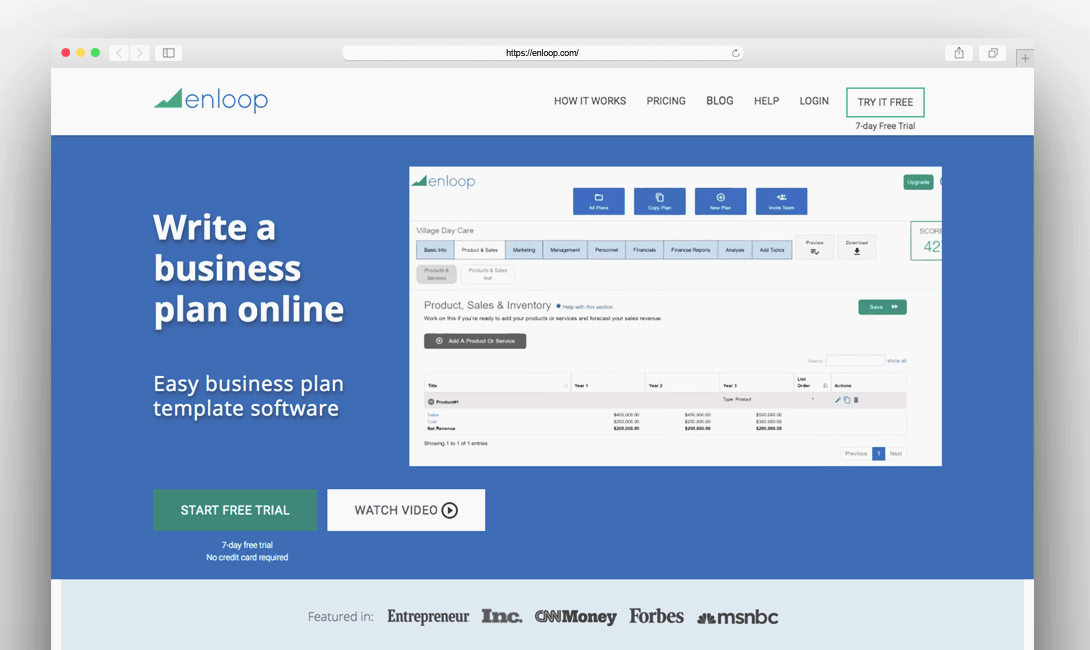Viewport: 1090px width, 650px height.
Task: Select page 1 in pagination
Action: pyautogui.click(x=879, y=453)
